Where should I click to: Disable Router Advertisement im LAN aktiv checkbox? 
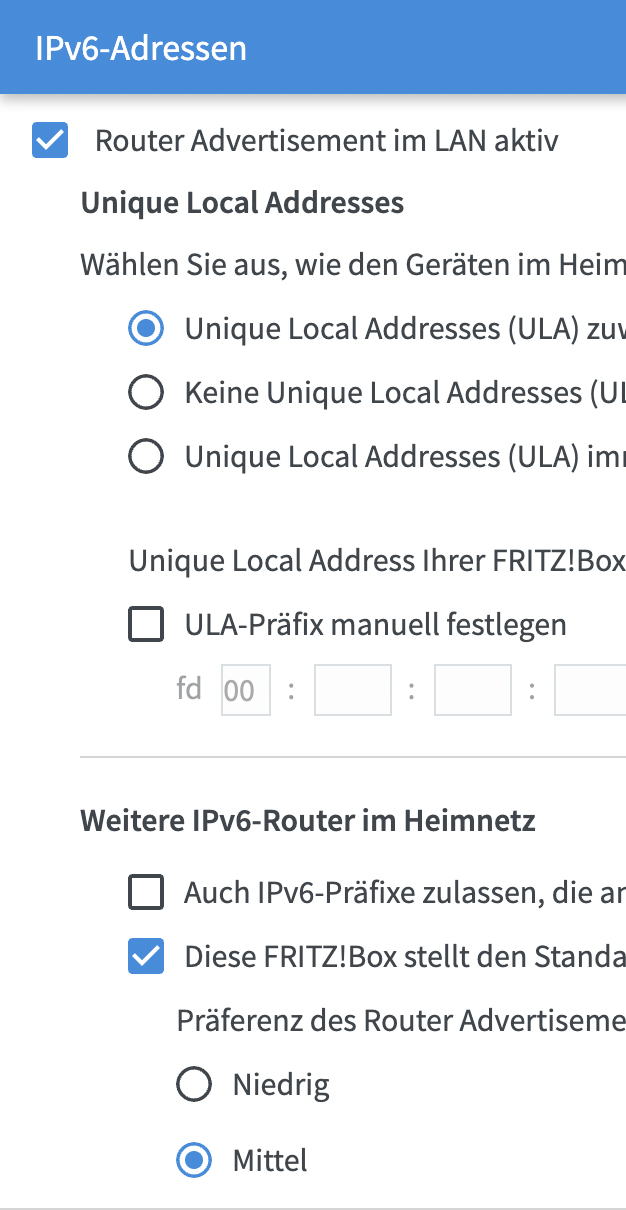click(50, 141)
